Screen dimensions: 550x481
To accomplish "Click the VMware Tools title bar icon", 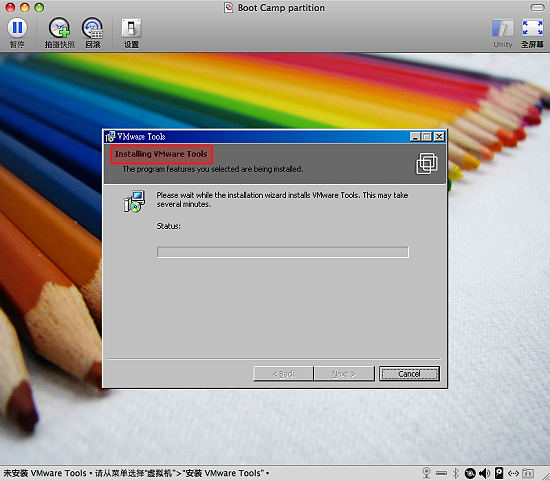I will (x=110, y=136).
